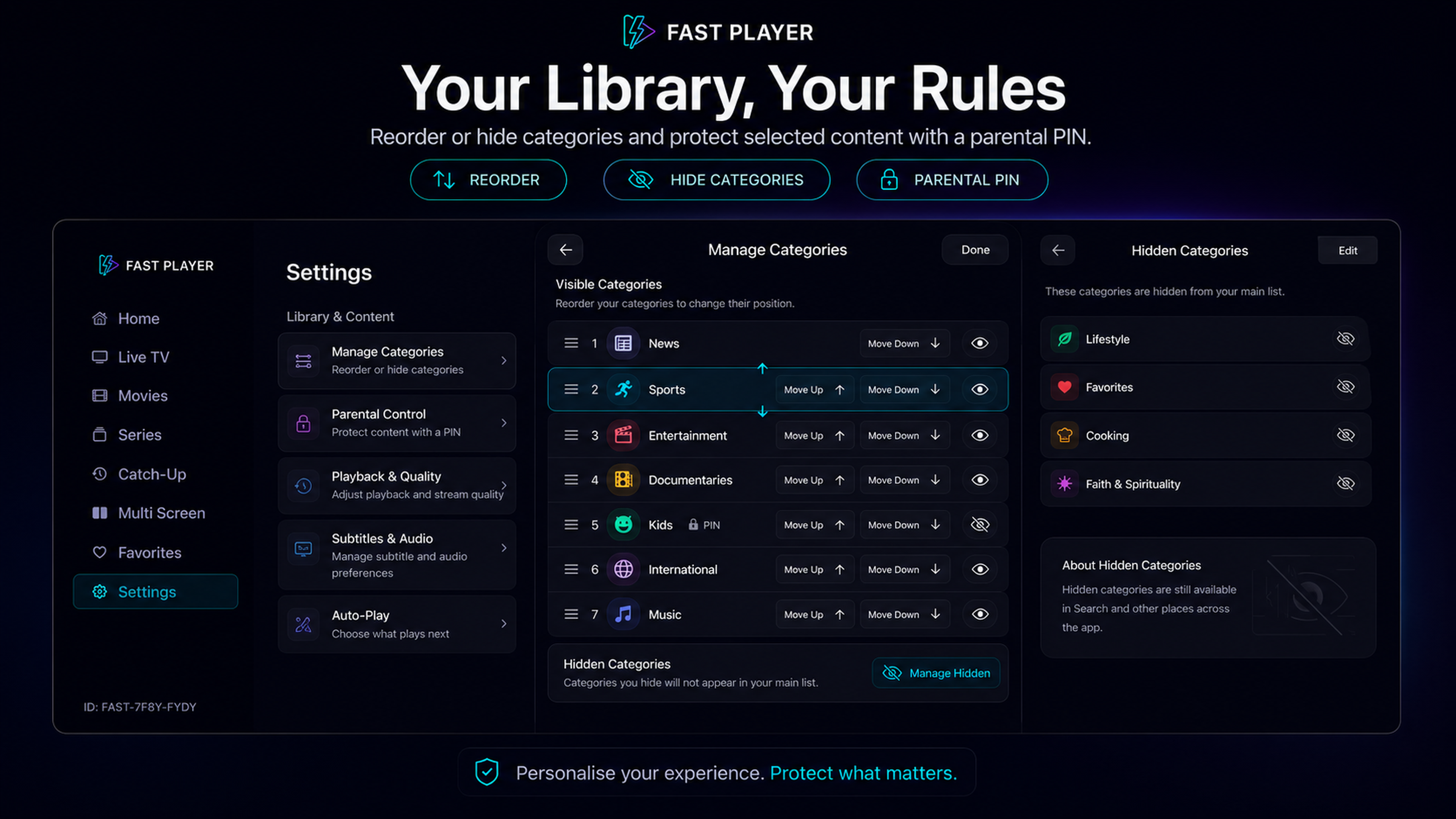Go back from Manage Categories panel
This screenshot has width=1456, height=819.
tap(565, 250)
